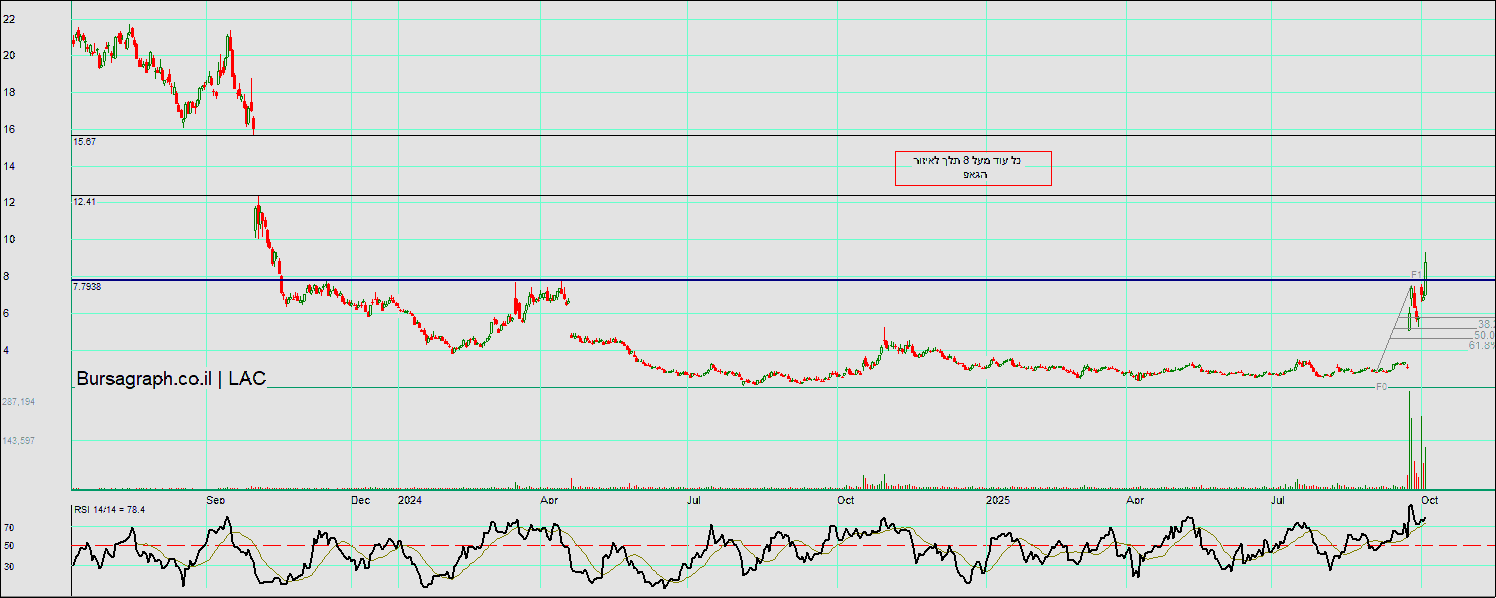The image size is (1496, 598).
Task: Click the RSI 14/14 = 78.4 indicator label
Action: tap(109, 510)
